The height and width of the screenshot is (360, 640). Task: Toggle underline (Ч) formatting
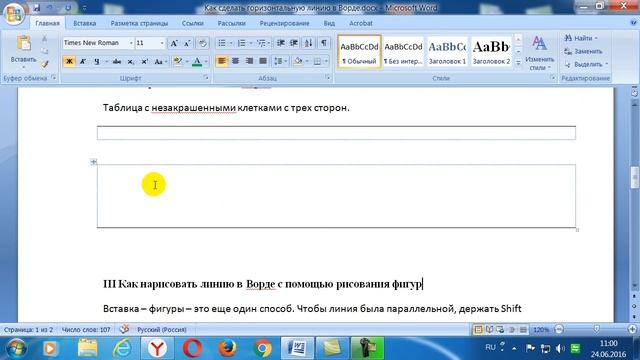click(x=96, y=61)
